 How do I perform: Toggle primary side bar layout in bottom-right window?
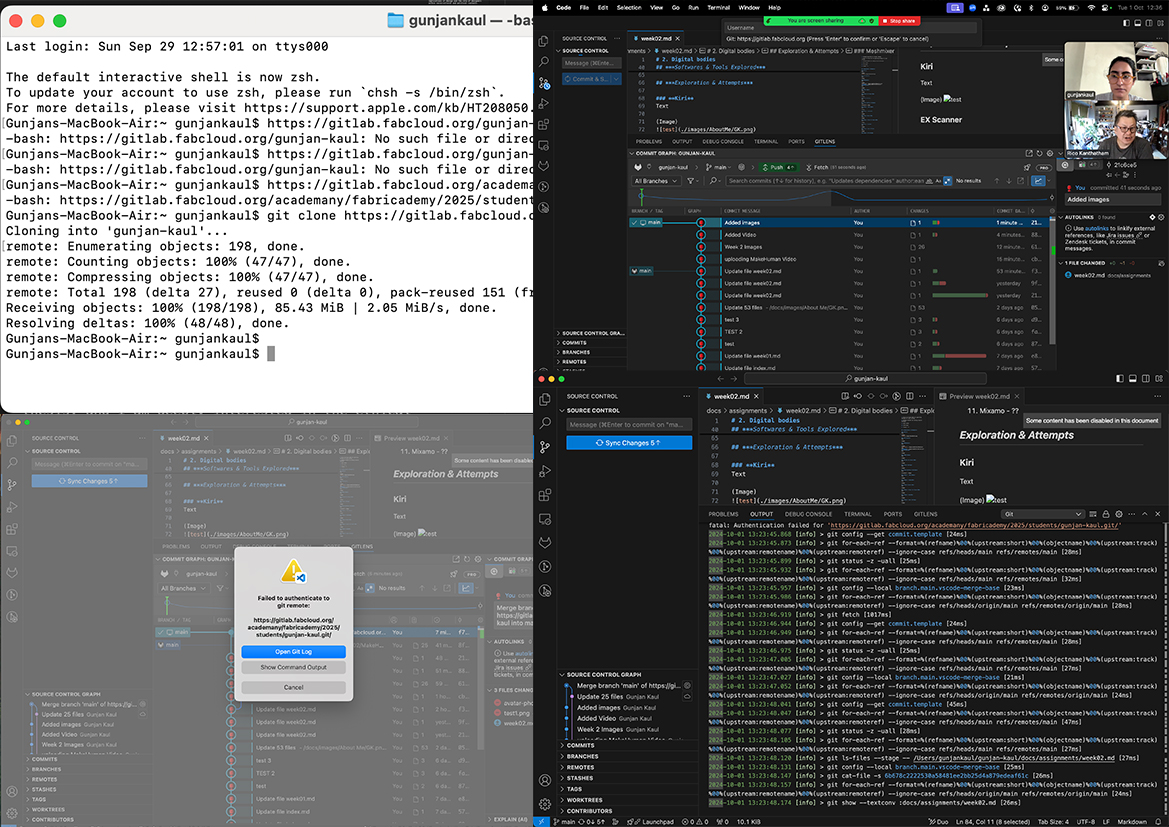(1120, 379)
